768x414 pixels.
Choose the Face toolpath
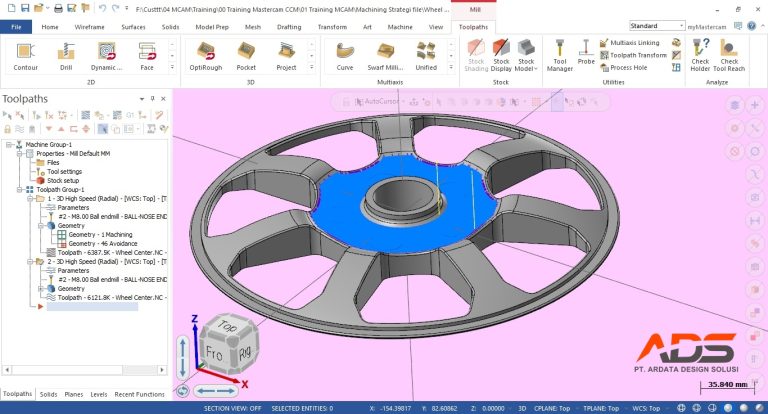147,56
